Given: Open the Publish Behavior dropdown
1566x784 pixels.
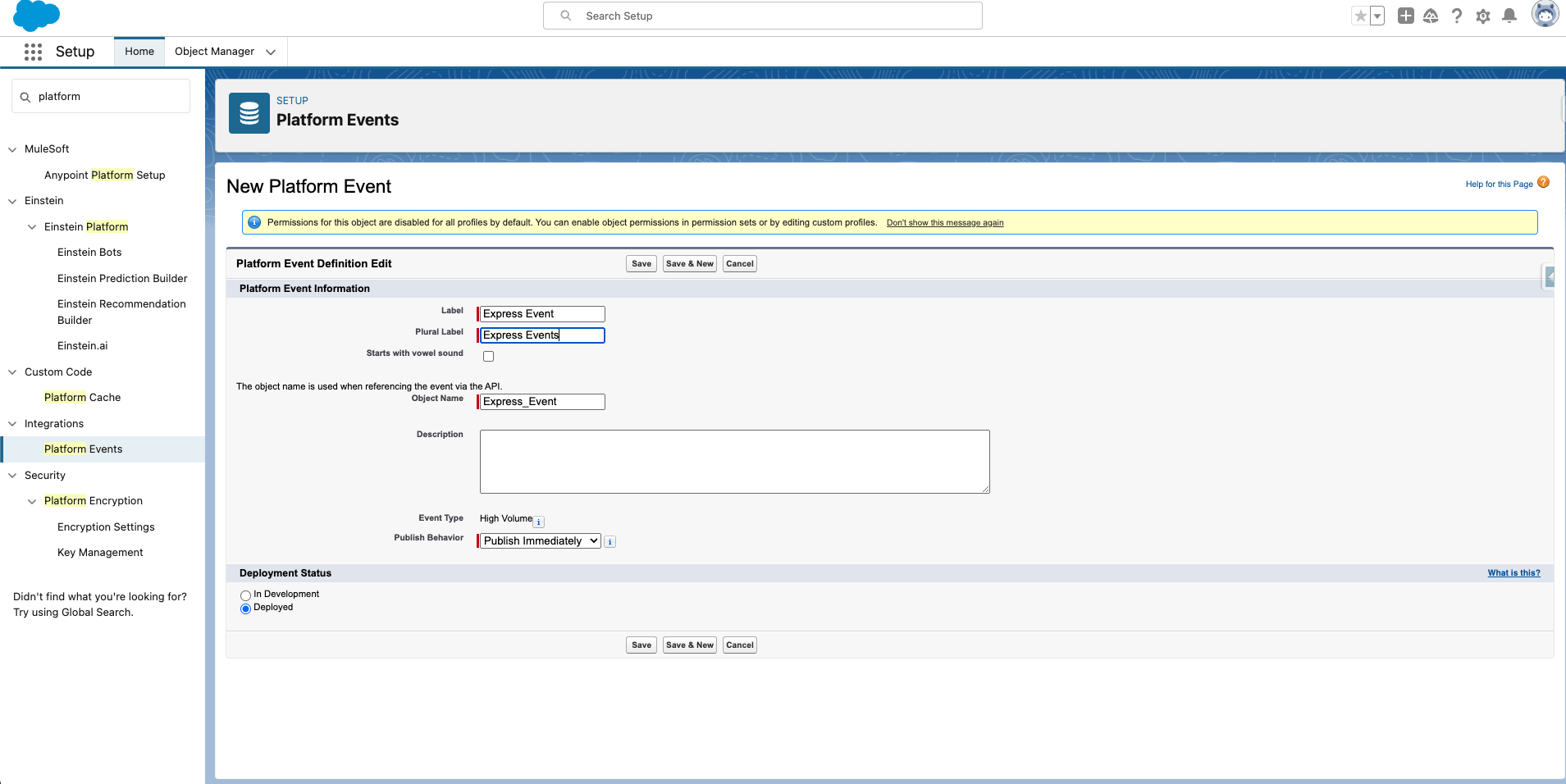Looking at the screenshot, I should pos(541,541).
